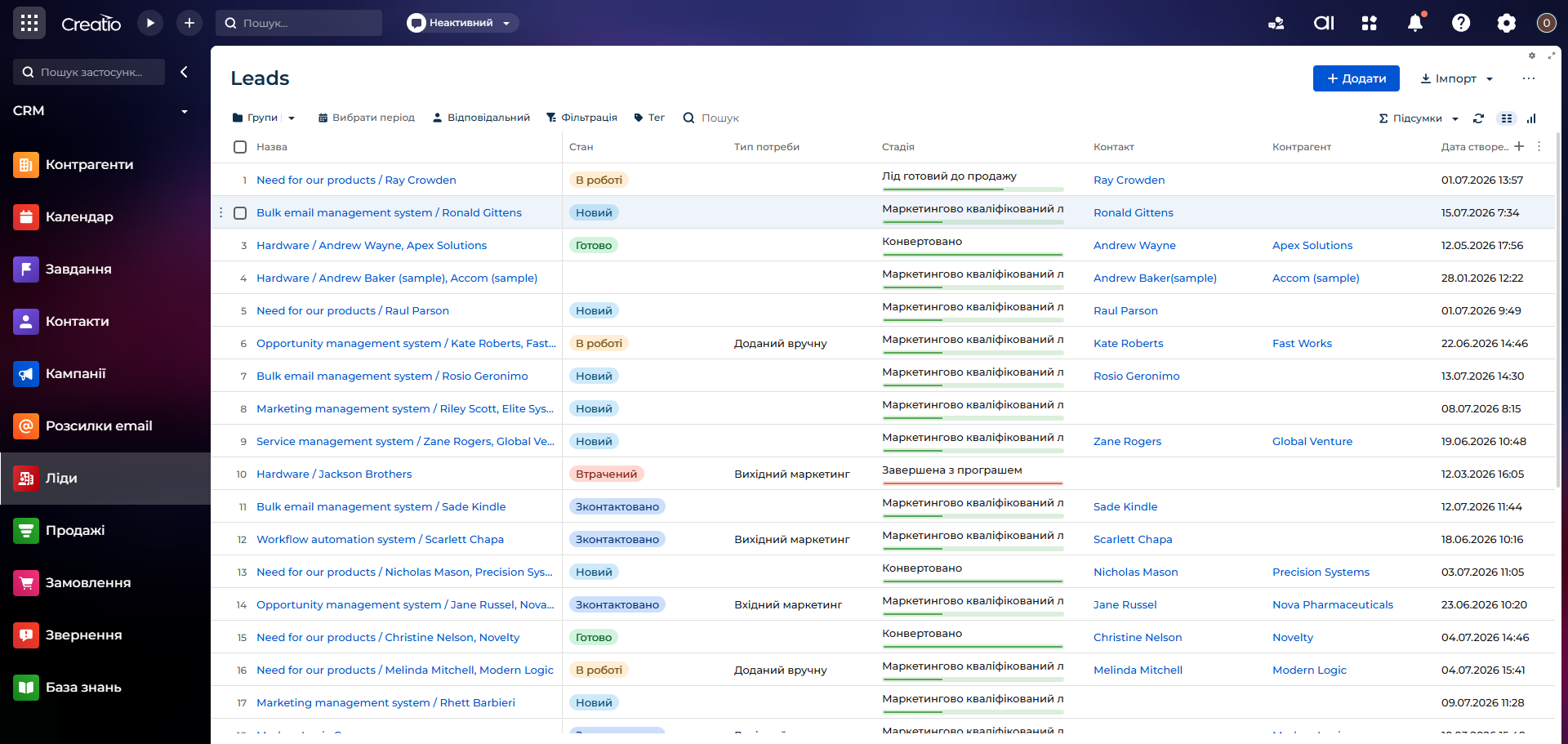The height and width of the screenshot is (744, 1568).
Task: Switch to the list view icon
Action: click(1507, 118)
